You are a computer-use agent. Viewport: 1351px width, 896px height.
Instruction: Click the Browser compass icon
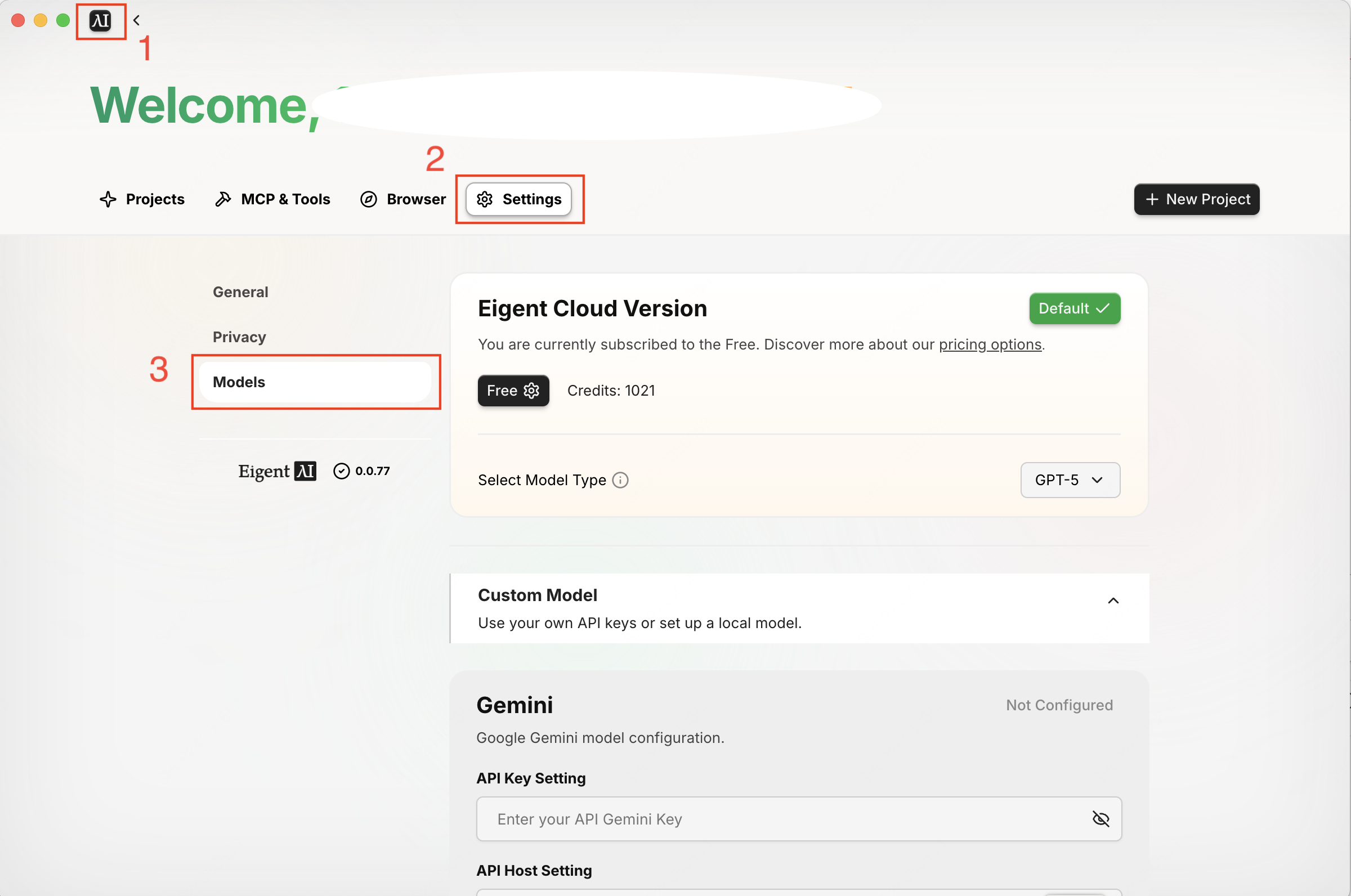point(369,199)
